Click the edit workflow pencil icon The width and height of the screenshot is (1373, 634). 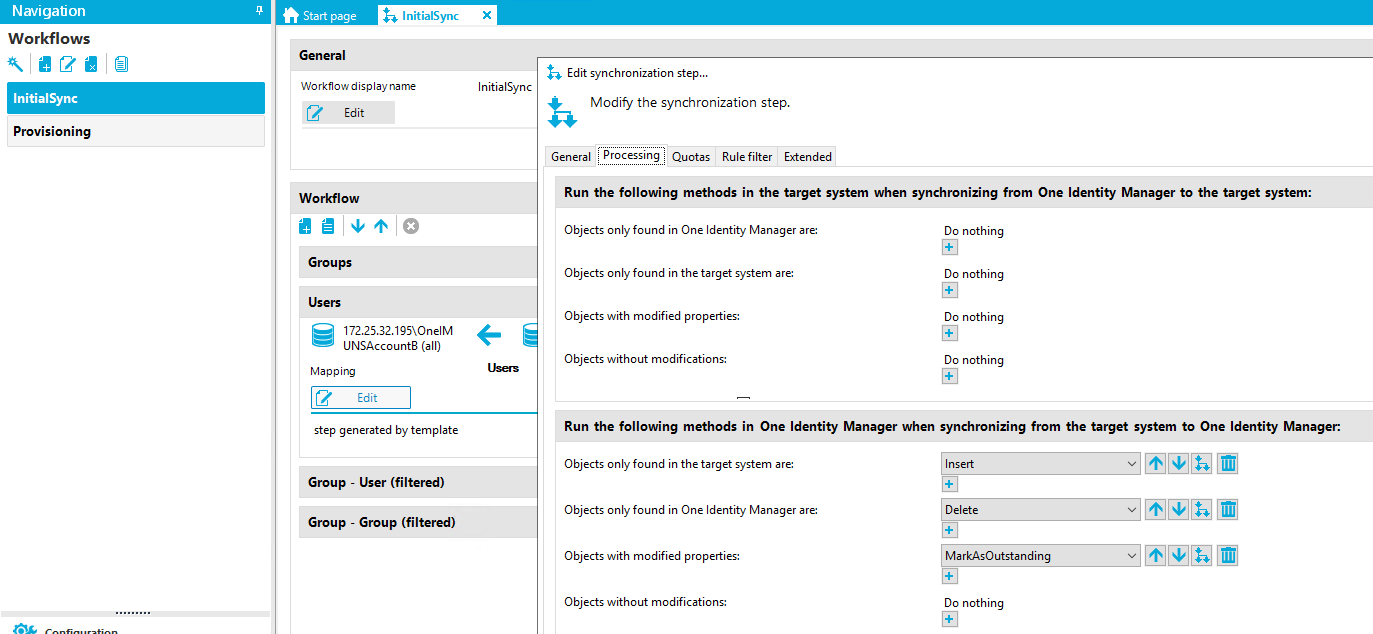(66, 63)
